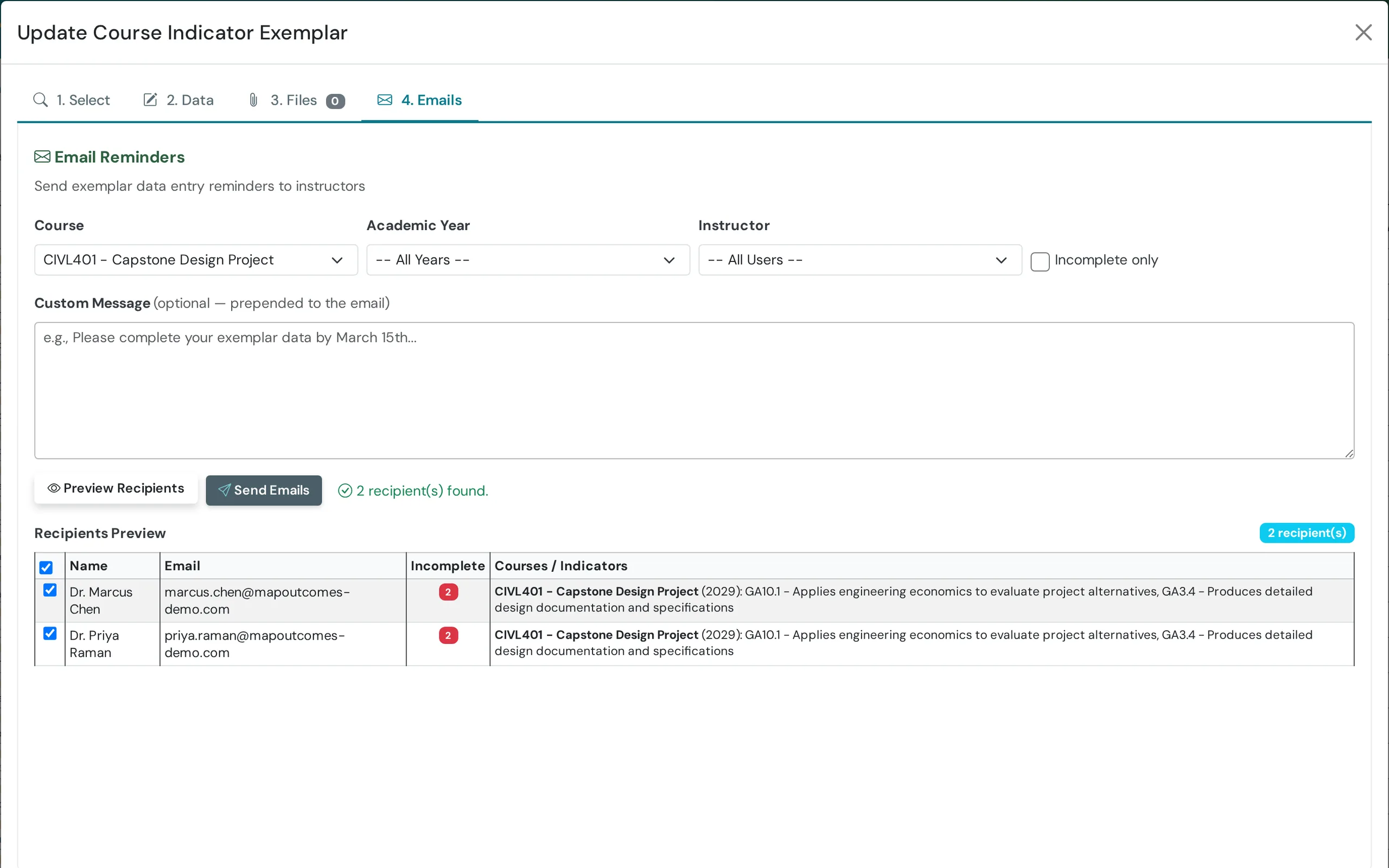Click the green check circle status icon
Image resolution: width=1389 pixels, height=868 pixels.
pos(345,491)
